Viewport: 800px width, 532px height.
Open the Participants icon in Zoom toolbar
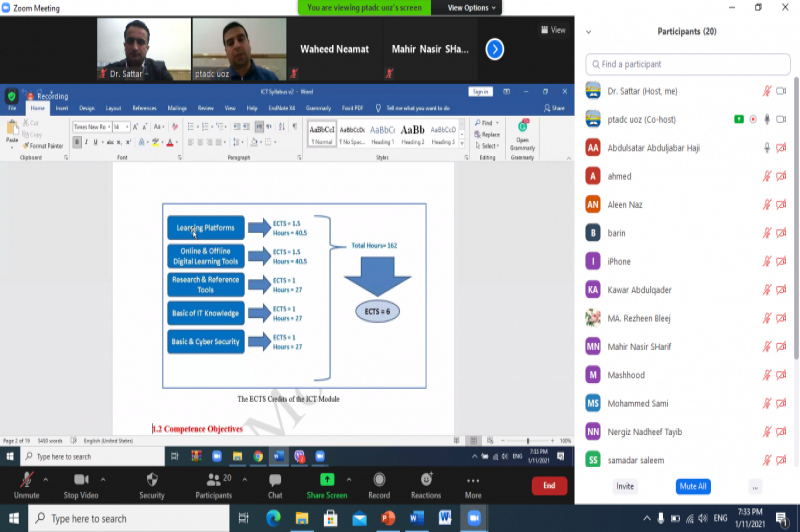pyautogui.click(x=213, y=481)
